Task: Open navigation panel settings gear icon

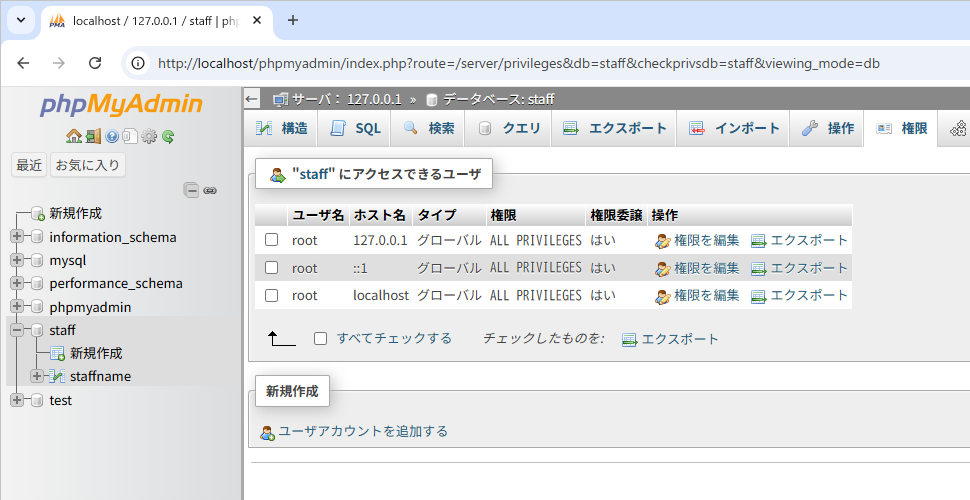Action: click(x=149, y=136)
